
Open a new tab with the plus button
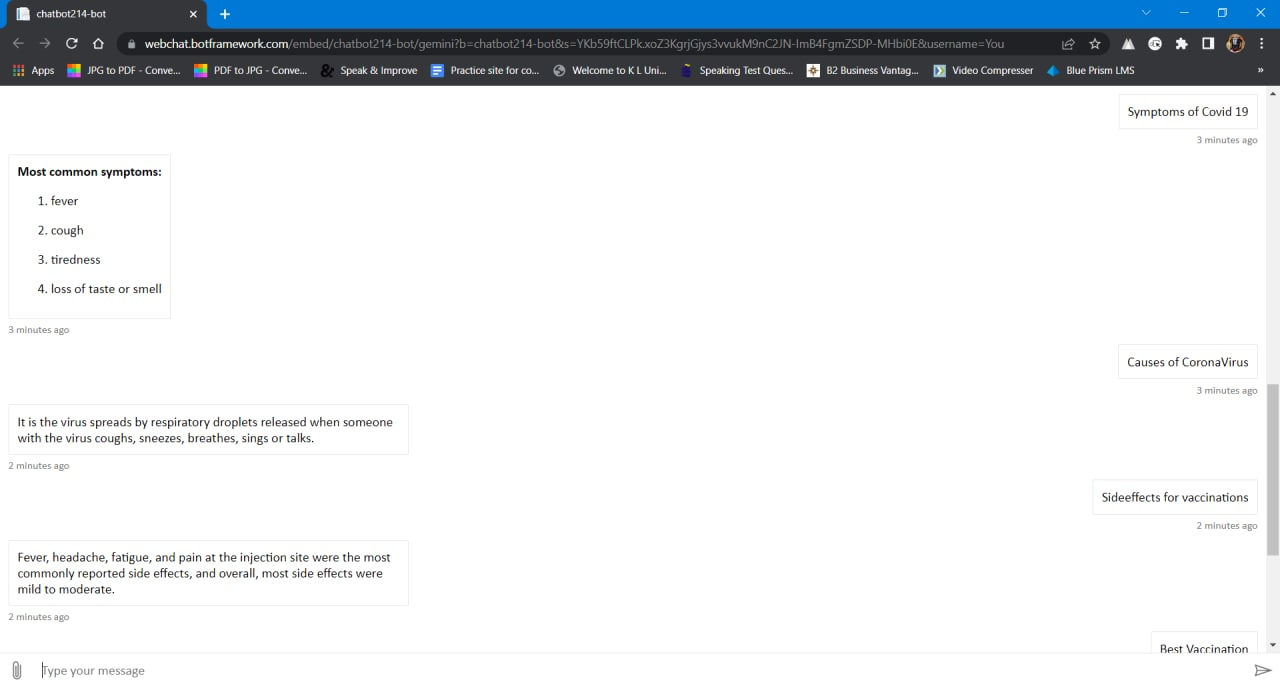coord(225,14)
